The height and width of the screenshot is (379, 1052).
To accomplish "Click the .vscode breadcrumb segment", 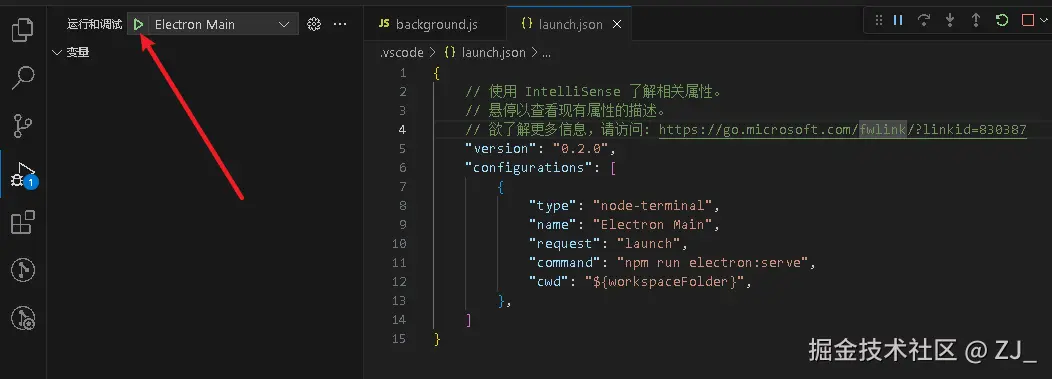I will click(x=401, y=52).
